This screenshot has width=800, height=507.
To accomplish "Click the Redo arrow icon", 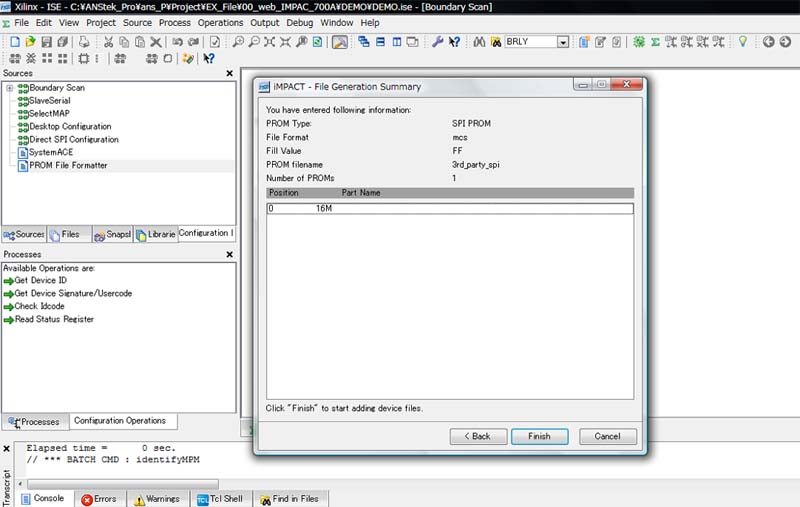I will click(x=193, y=42).
